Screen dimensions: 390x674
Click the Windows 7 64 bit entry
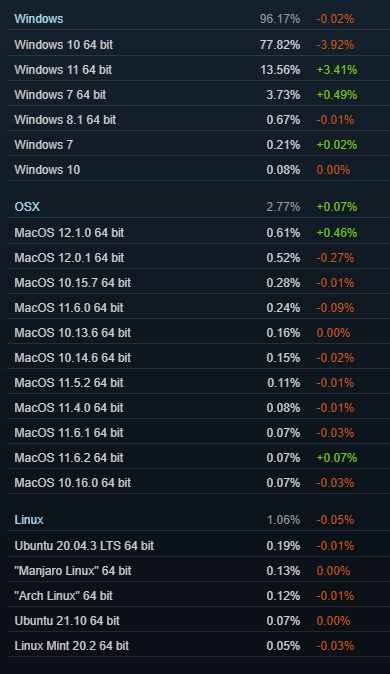point(198,95)
